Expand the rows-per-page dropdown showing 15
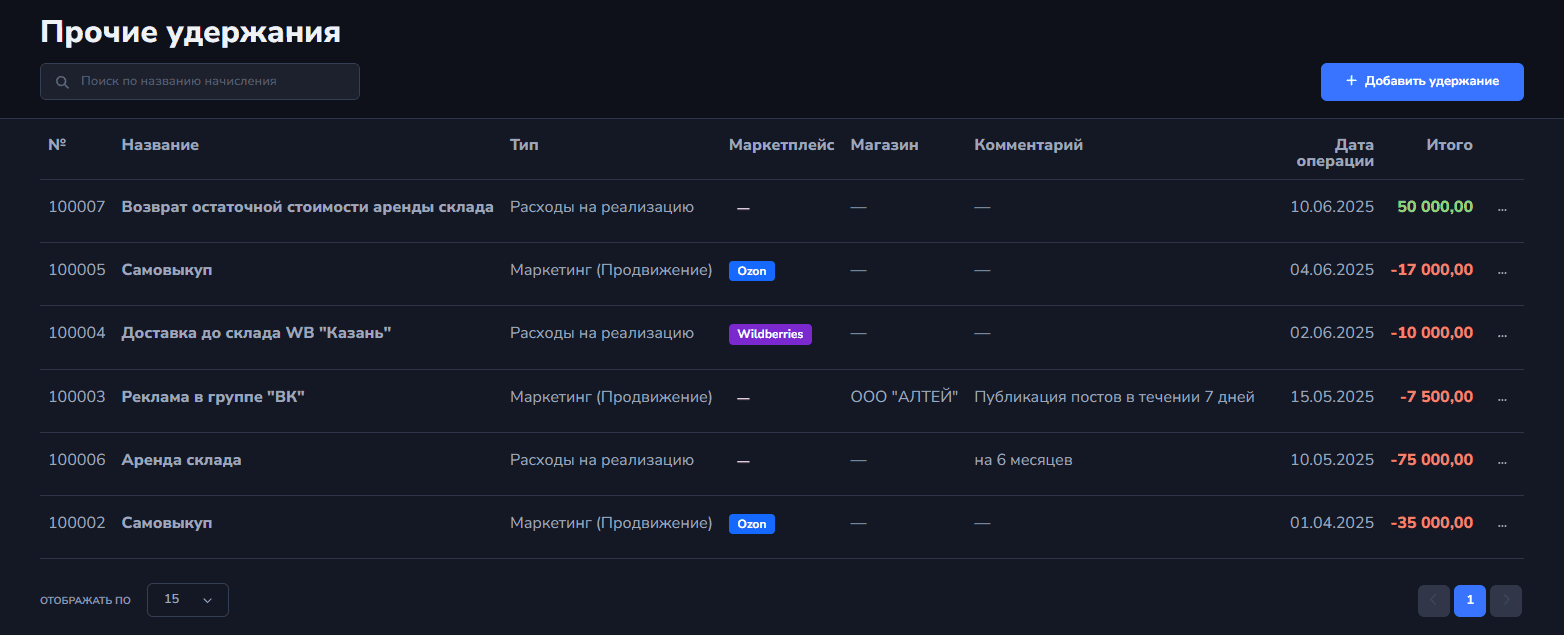Viewport: 1564px width, 635px height. coord(187,600)
